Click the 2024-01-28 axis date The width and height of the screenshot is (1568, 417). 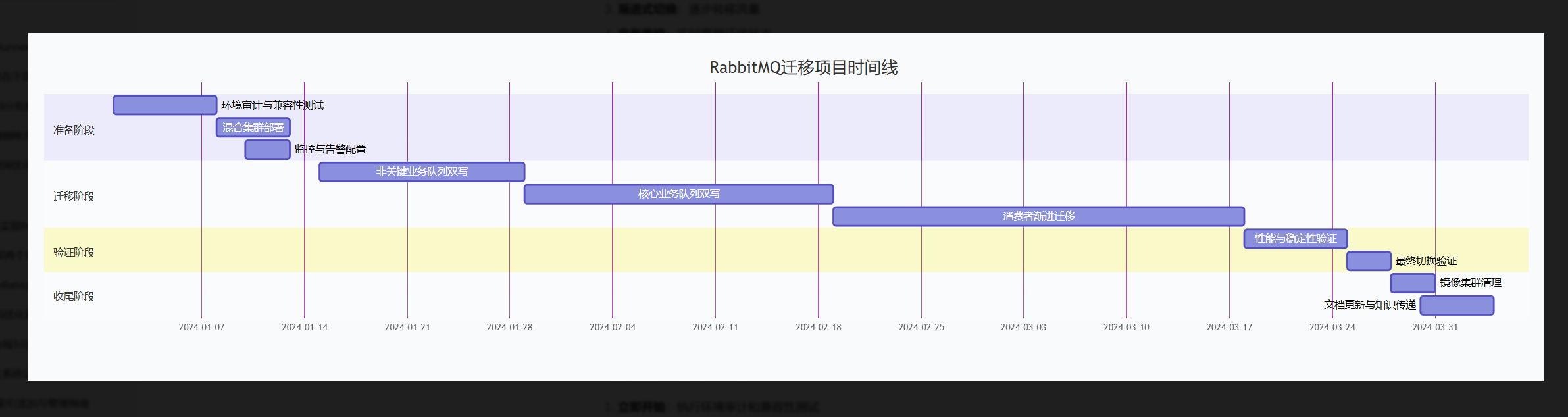click(x=509, y=327)
